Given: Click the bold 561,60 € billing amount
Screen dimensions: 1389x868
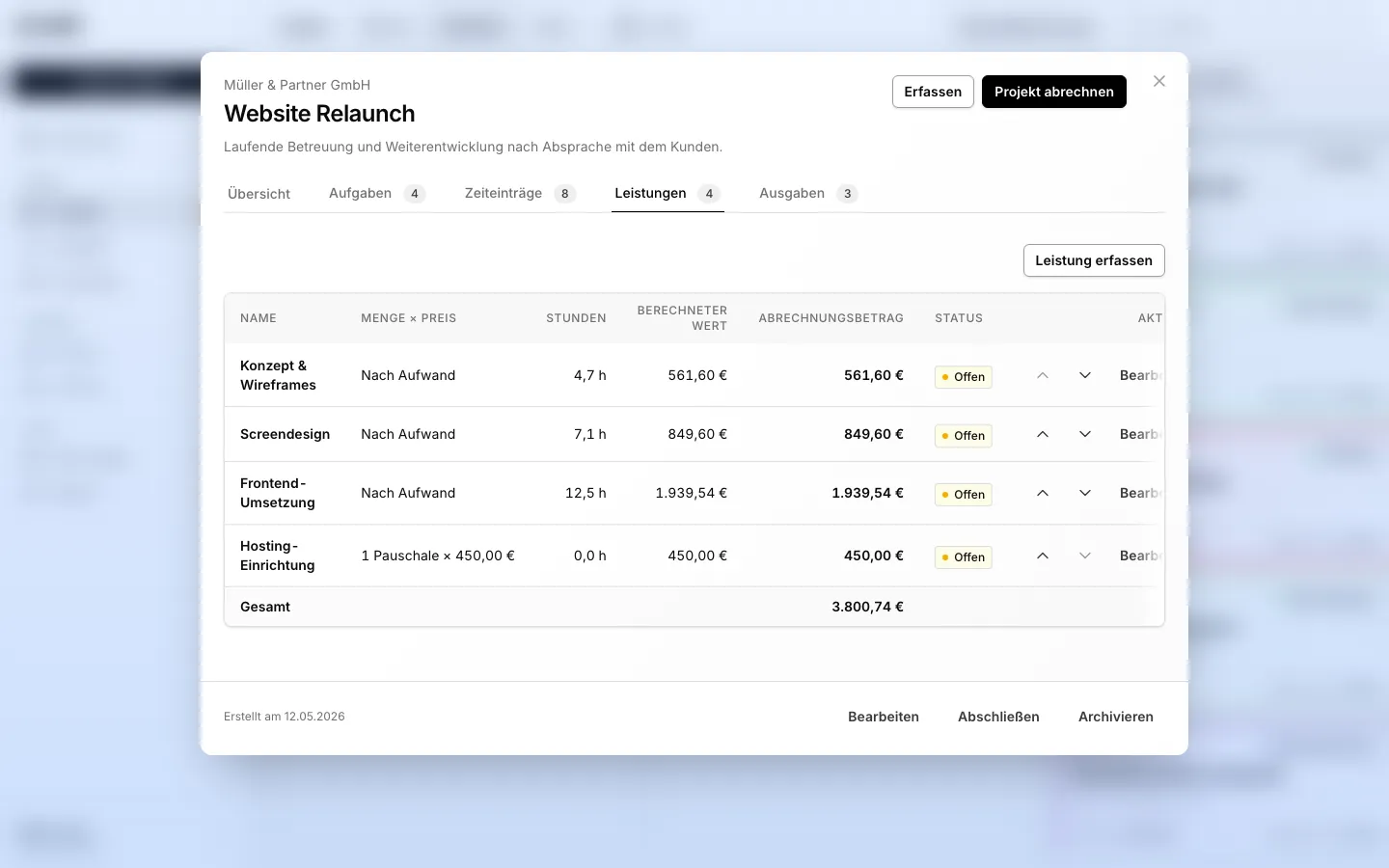Looking at the screenshot, I should point(874,375).
